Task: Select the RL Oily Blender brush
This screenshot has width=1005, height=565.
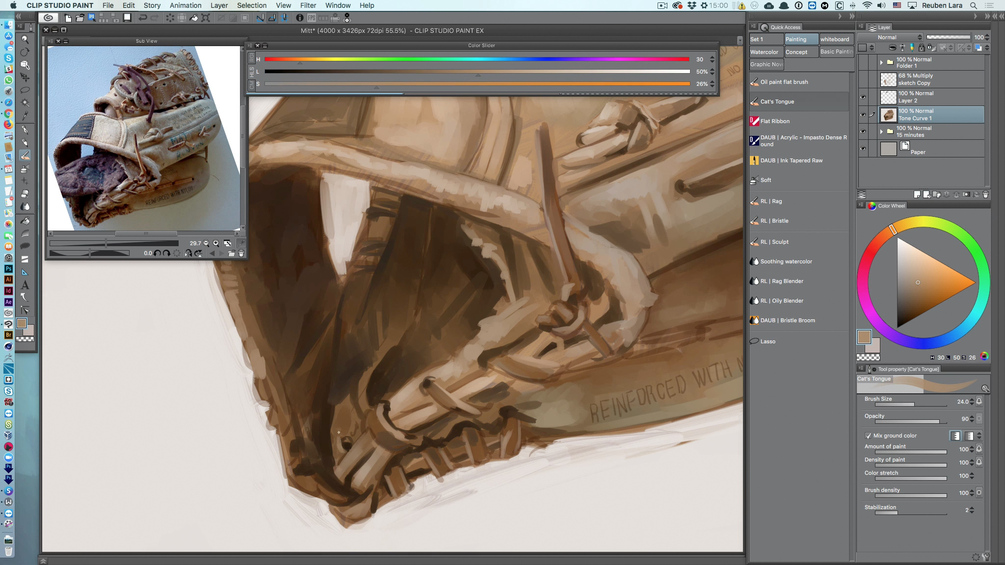Action: pos(782,301)
